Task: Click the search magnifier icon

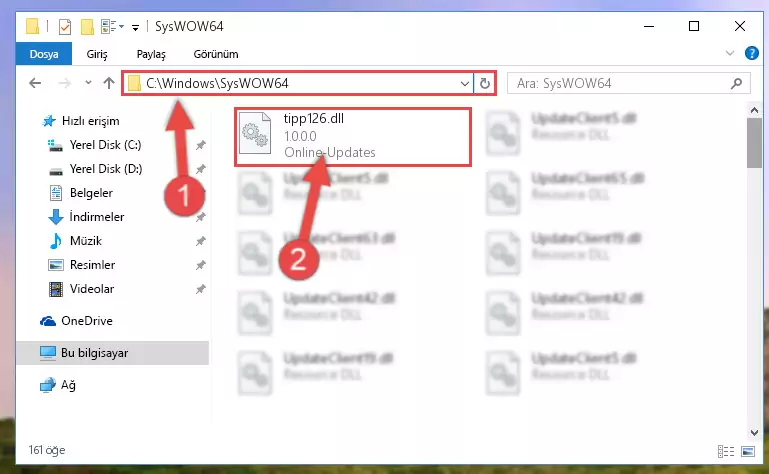Action: 736,83
